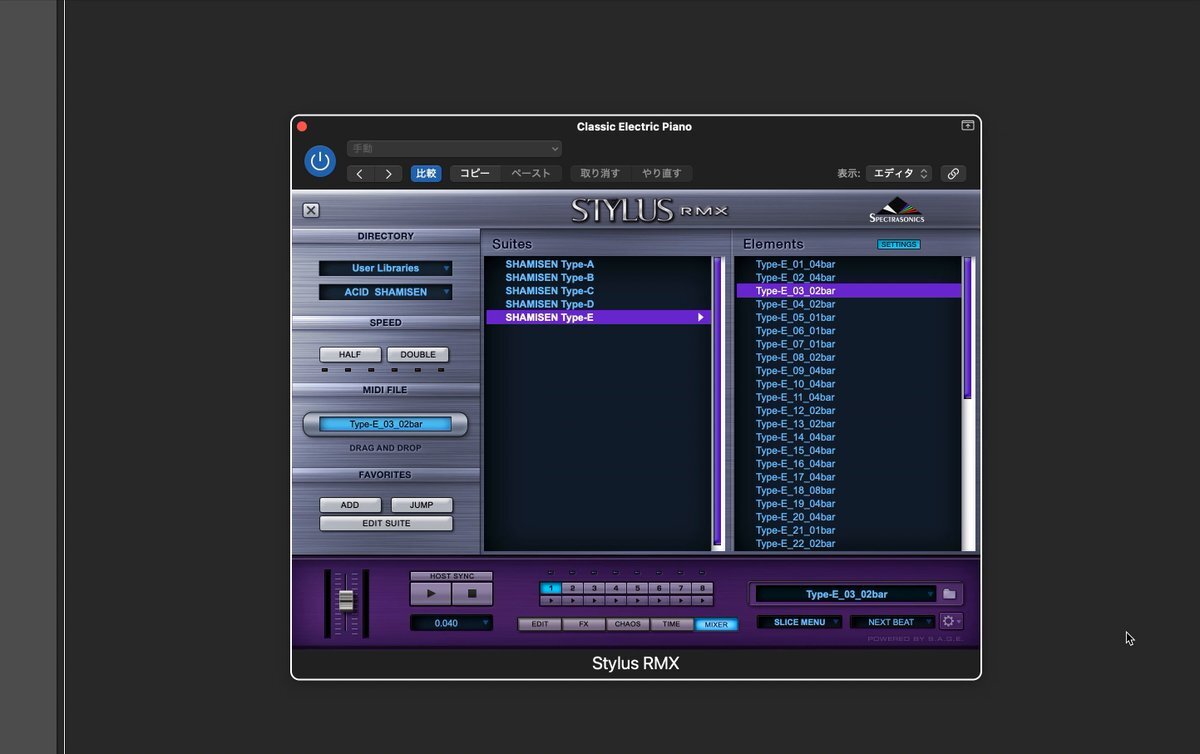Click ADD under Favorites
The height and width of the screenshot is (754, 1200).
click(x=350, y=505)
